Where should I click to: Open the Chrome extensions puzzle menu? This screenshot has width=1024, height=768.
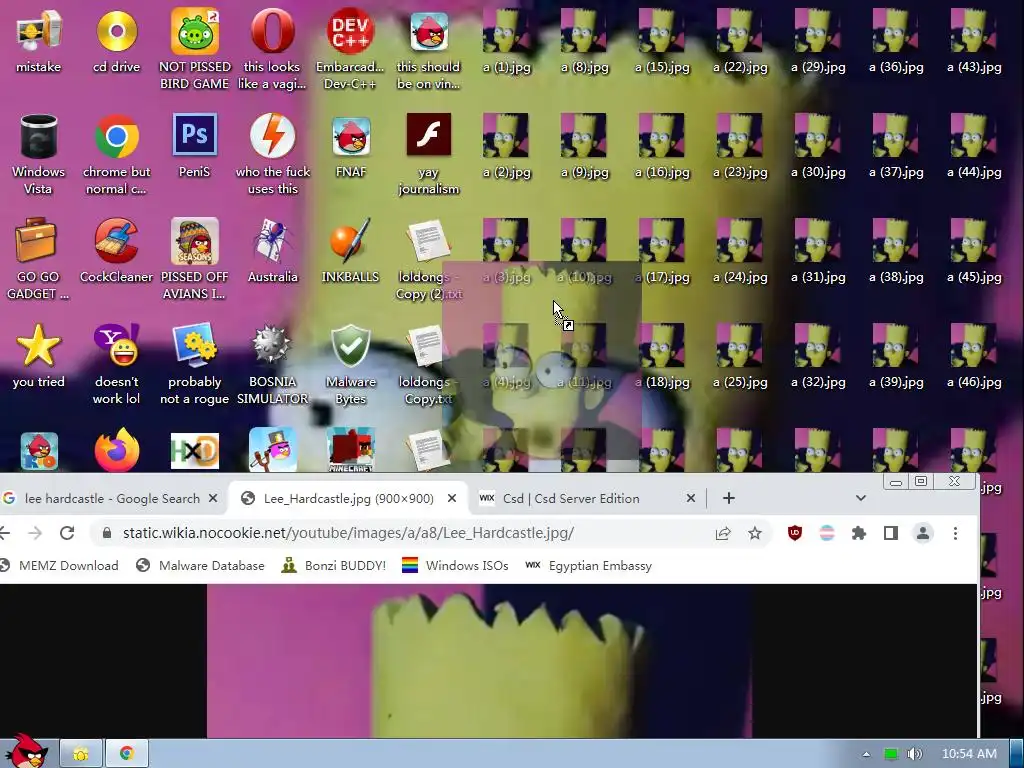(859, 533)
